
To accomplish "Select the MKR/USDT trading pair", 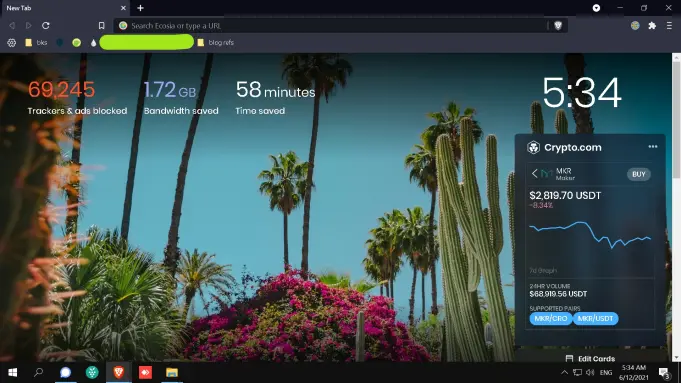I will (x=595, y=319).
